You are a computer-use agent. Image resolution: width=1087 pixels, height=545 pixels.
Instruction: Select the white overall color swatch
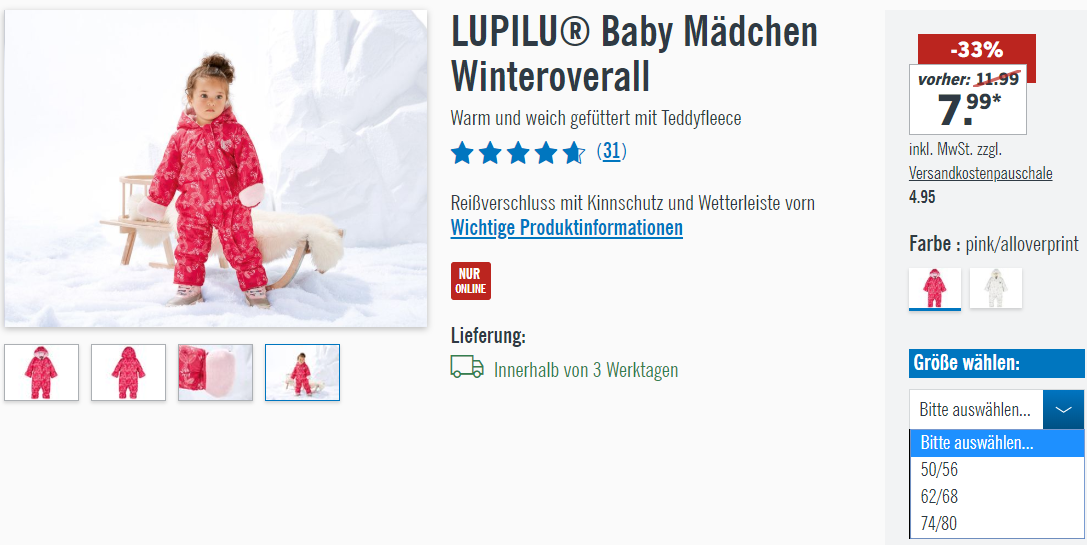coord(995,288)
